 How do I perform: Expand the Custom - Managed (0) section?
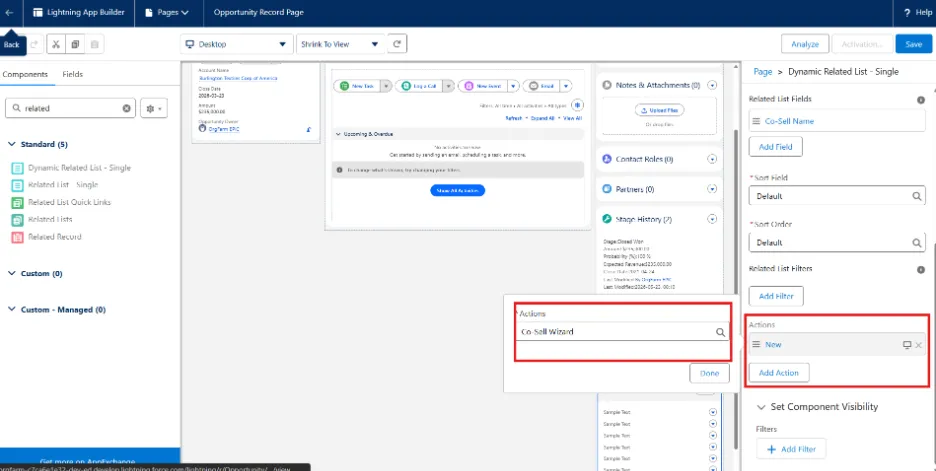(57, 310)
